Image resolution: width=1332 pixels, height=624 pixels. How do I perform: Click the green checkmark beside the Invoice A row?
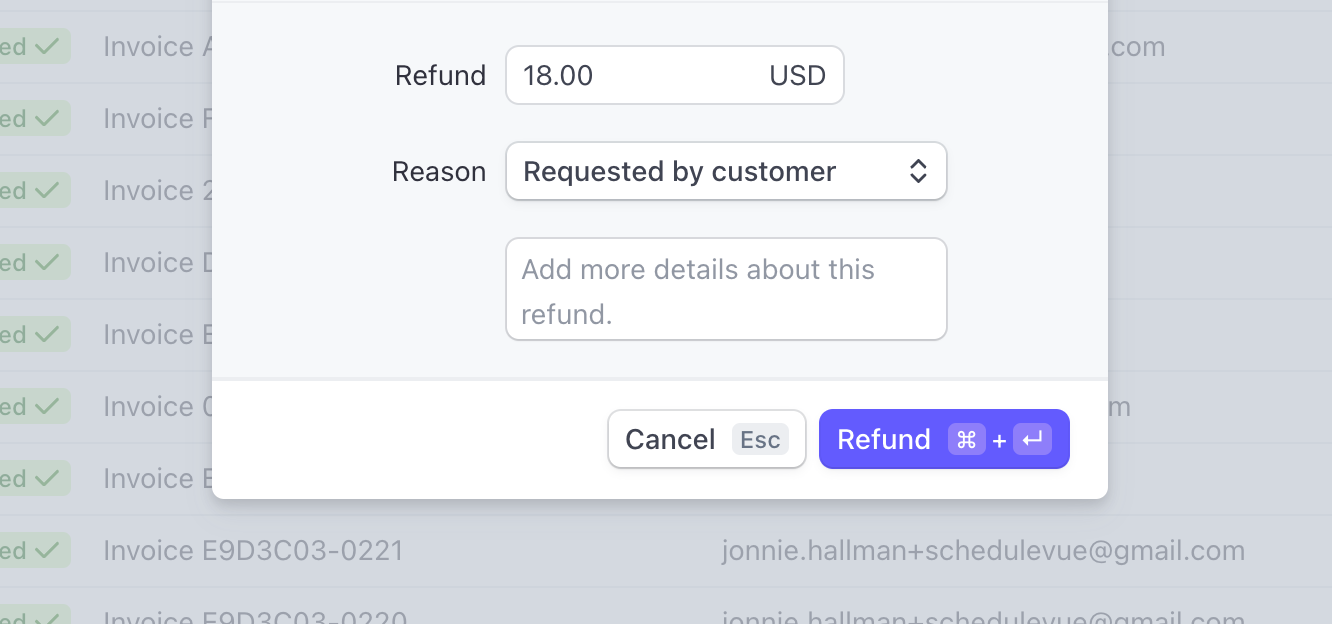pos(46,47)
